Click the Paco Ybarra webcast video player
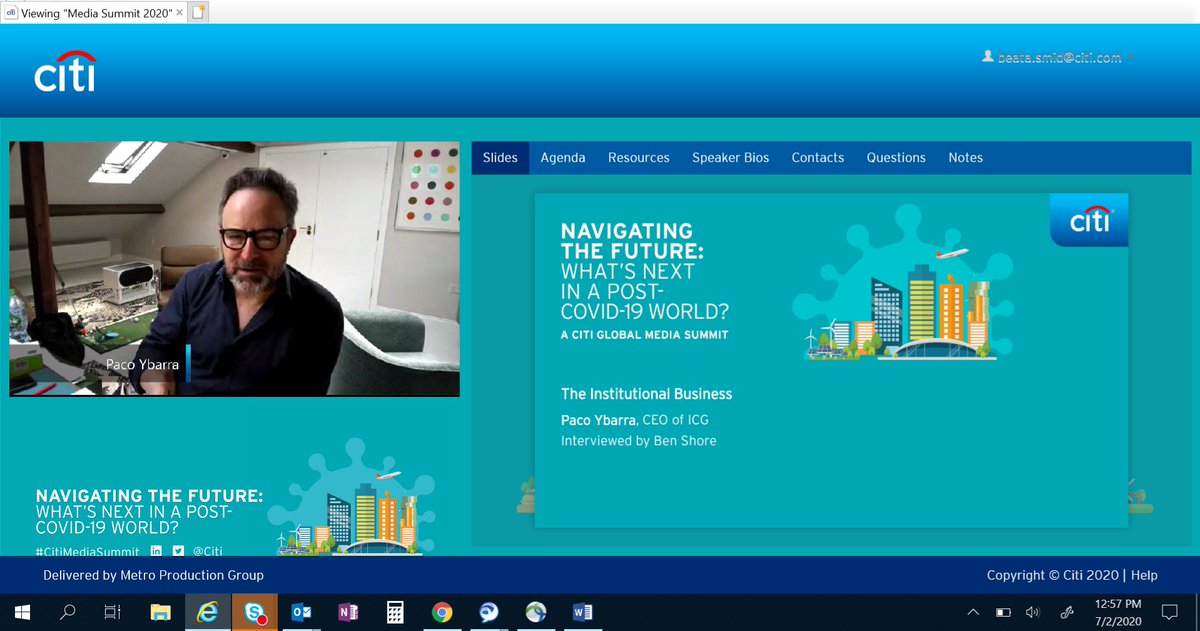Image resolution: width=1200 pixels, height=631 pixels. pyautogui.click(x=234, y=269)
